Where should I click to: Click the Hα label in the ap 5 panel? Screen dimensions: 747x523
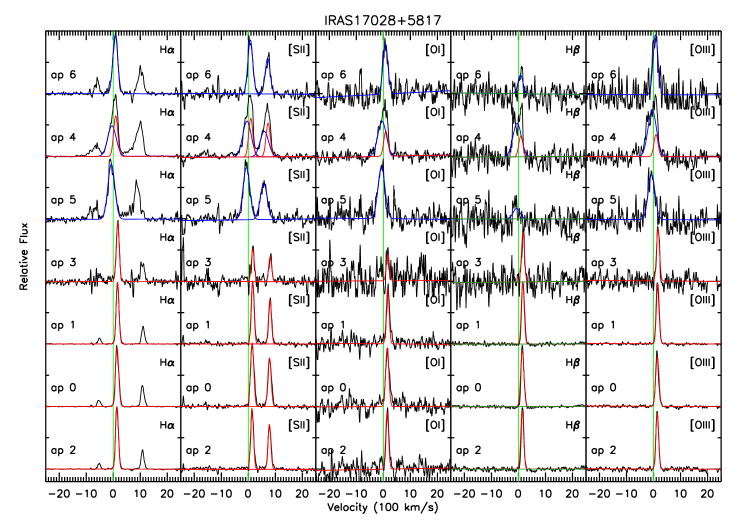[x=167, y=175]
